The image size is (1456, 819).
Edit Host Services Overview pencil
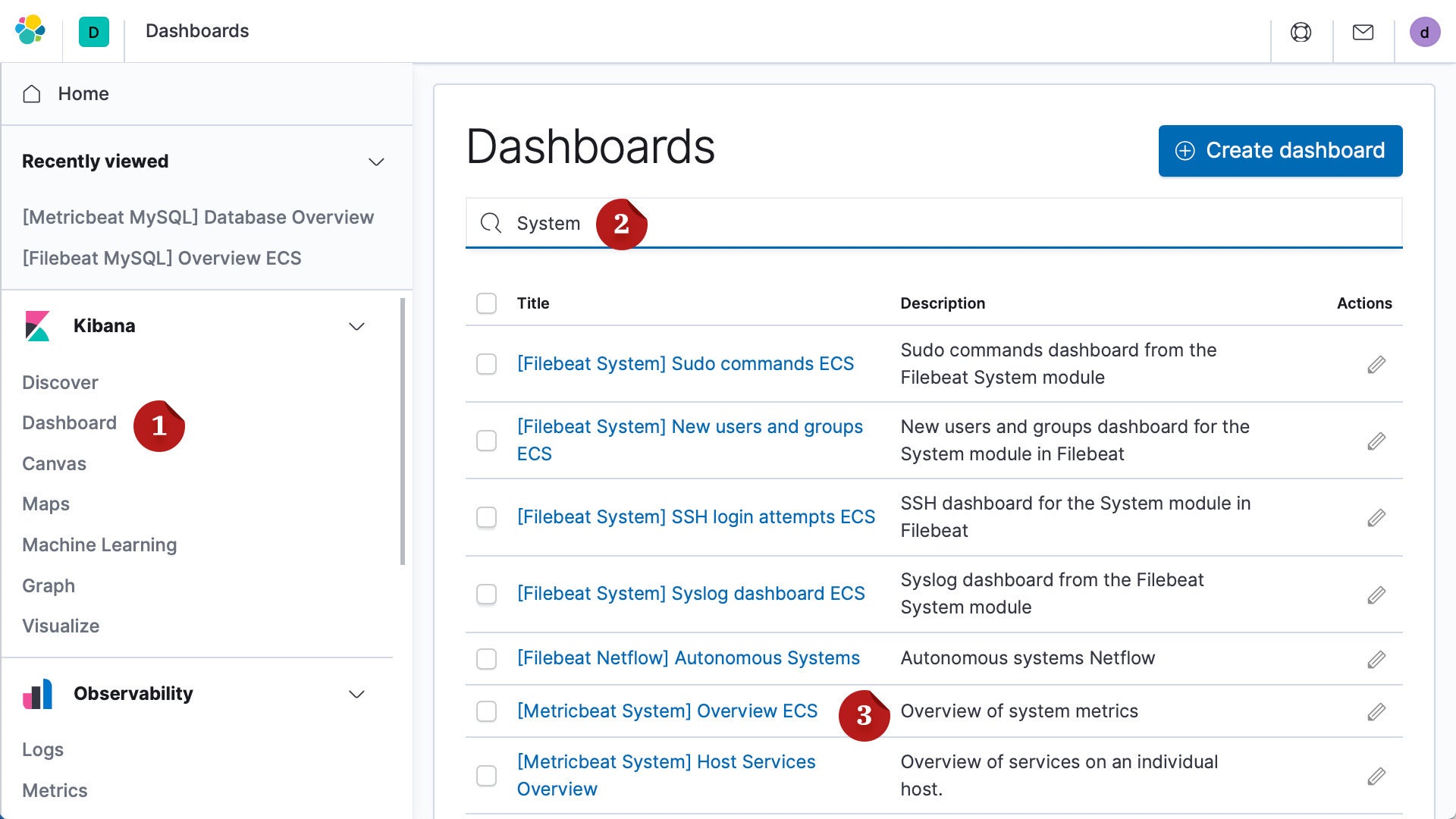[x=1376, y=777]
